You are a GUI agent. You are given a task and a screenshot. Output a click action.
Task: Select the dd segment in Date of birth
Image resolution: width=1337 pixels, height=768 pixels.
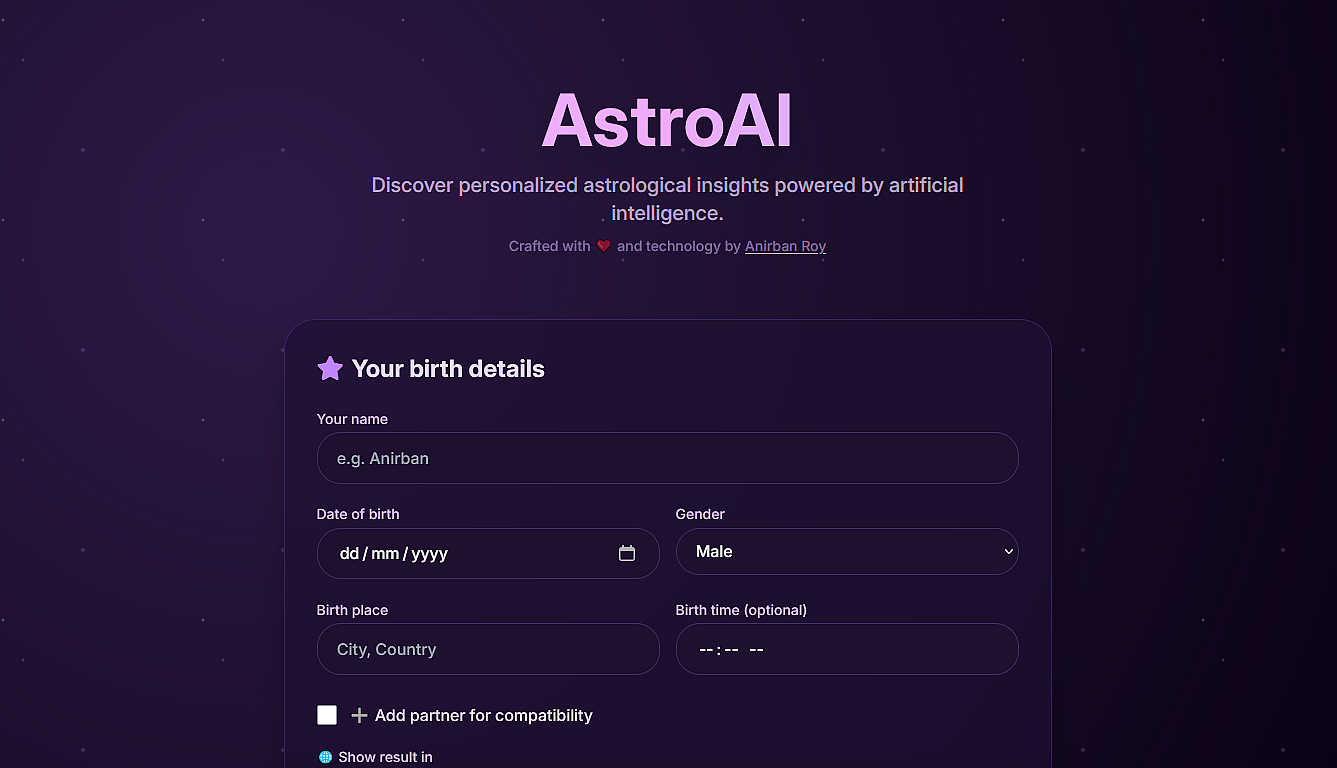coord(350,553)
